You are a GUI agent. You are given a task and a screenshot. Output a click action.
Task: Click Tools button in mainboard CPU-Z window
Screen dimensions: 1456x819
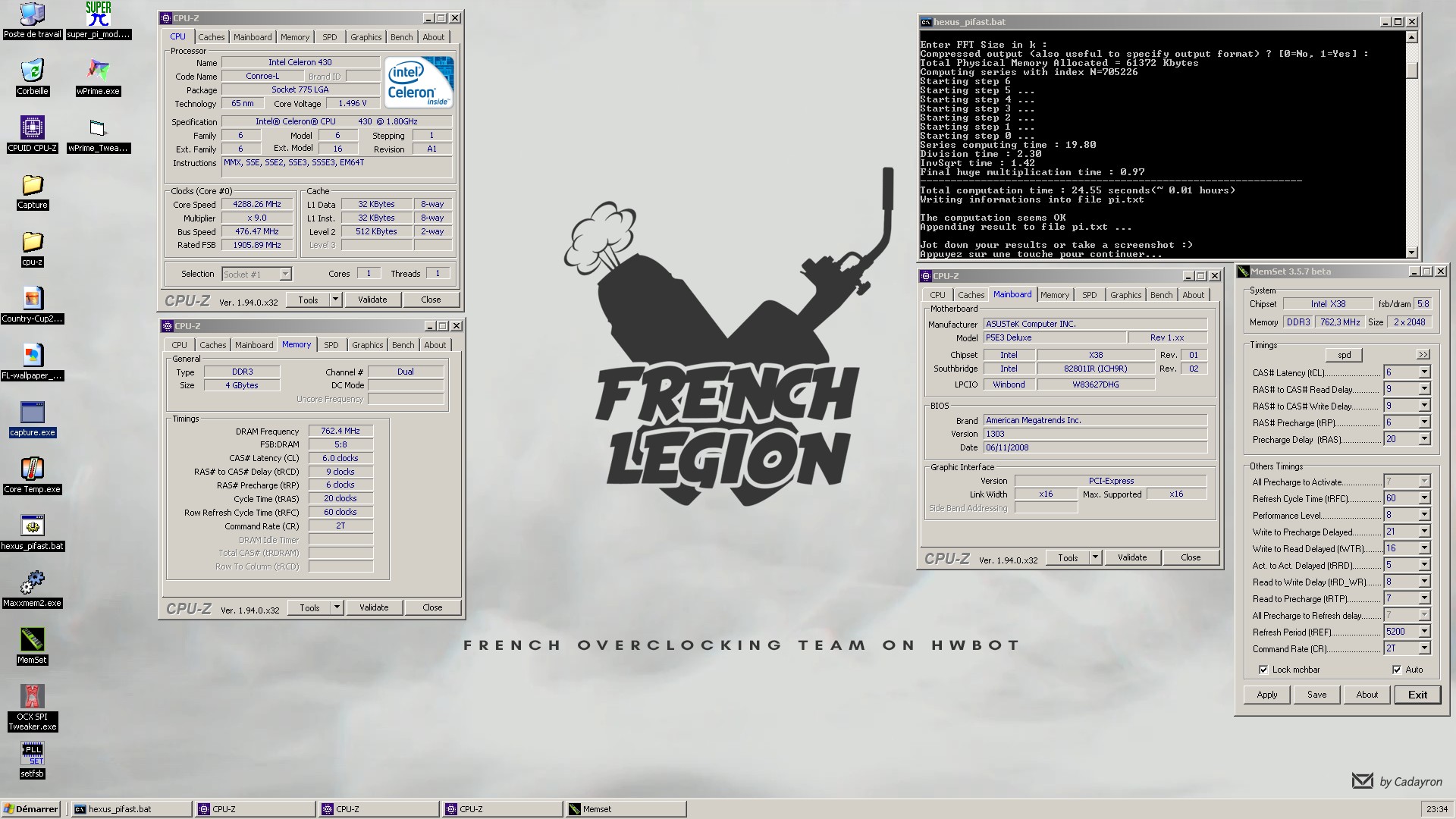click(1068, 557)
